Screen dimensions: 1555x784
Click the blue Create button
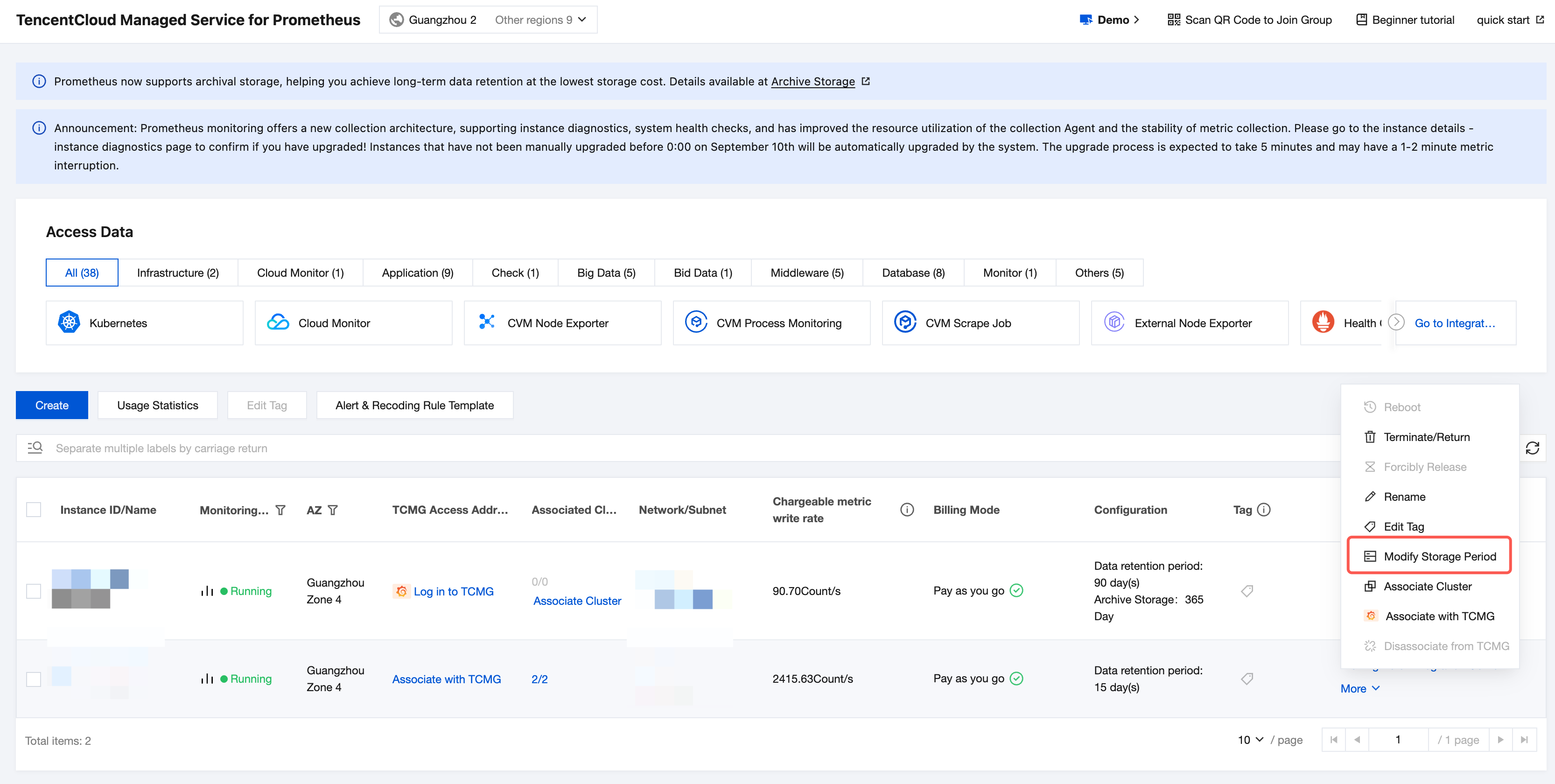tap(52, 405)
